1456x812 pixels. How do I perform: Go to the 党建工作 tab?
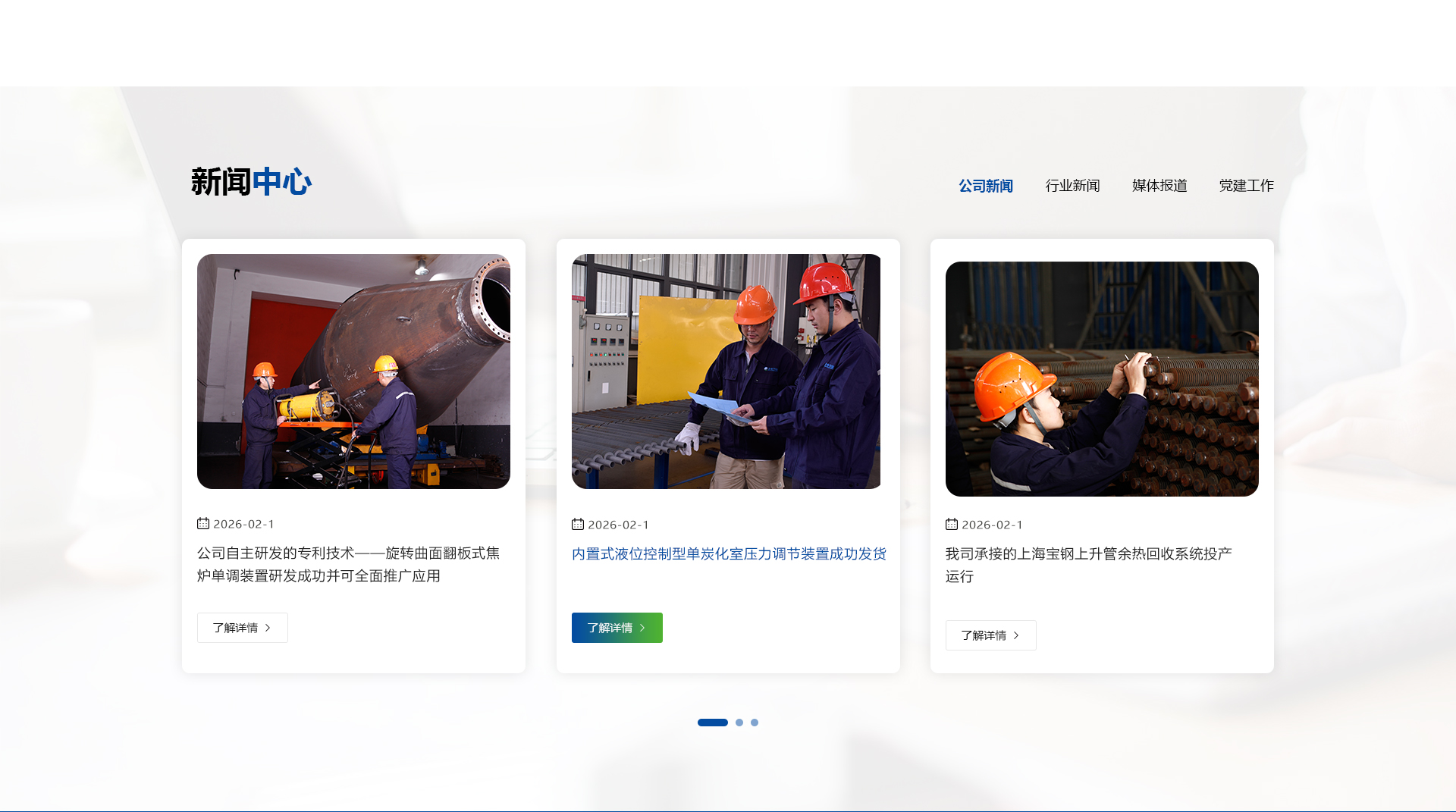(1246, 186)
